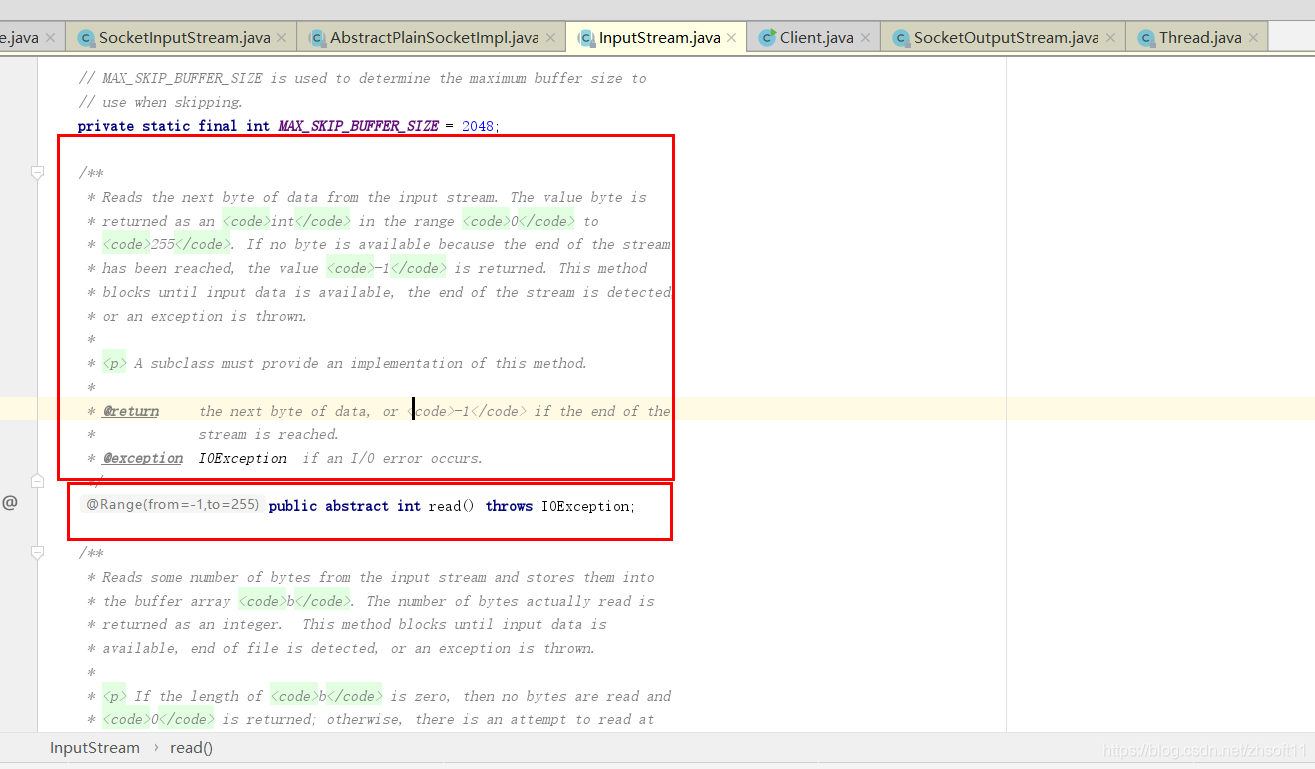Click InputStream in the breadcrumb bar
The height and width of the screenshot is (769, 1315).
95,747
